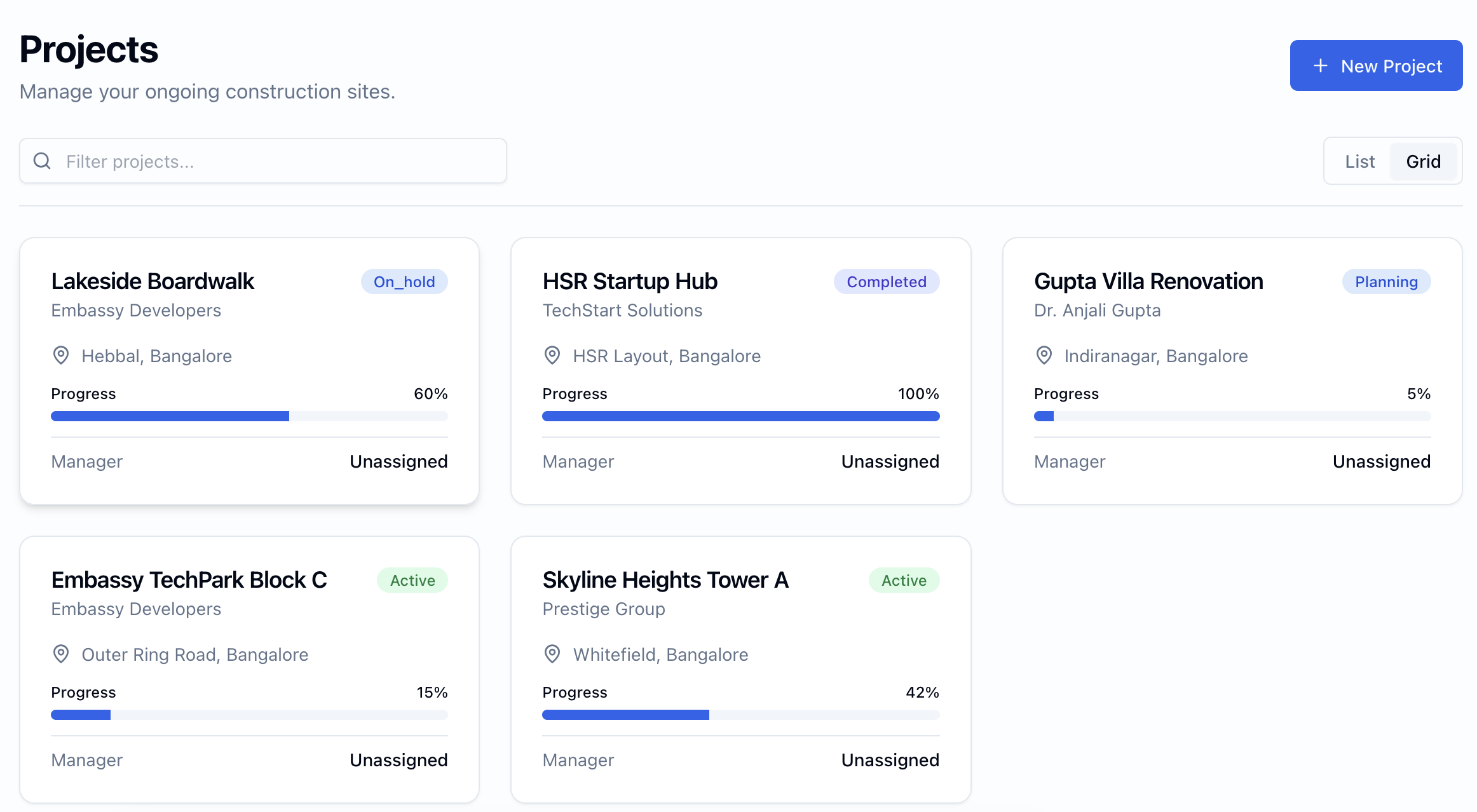Click Whitefield location pin icon
This screenshot has width=1477, height=812.
pyautogui.click(x=552, y=654)
